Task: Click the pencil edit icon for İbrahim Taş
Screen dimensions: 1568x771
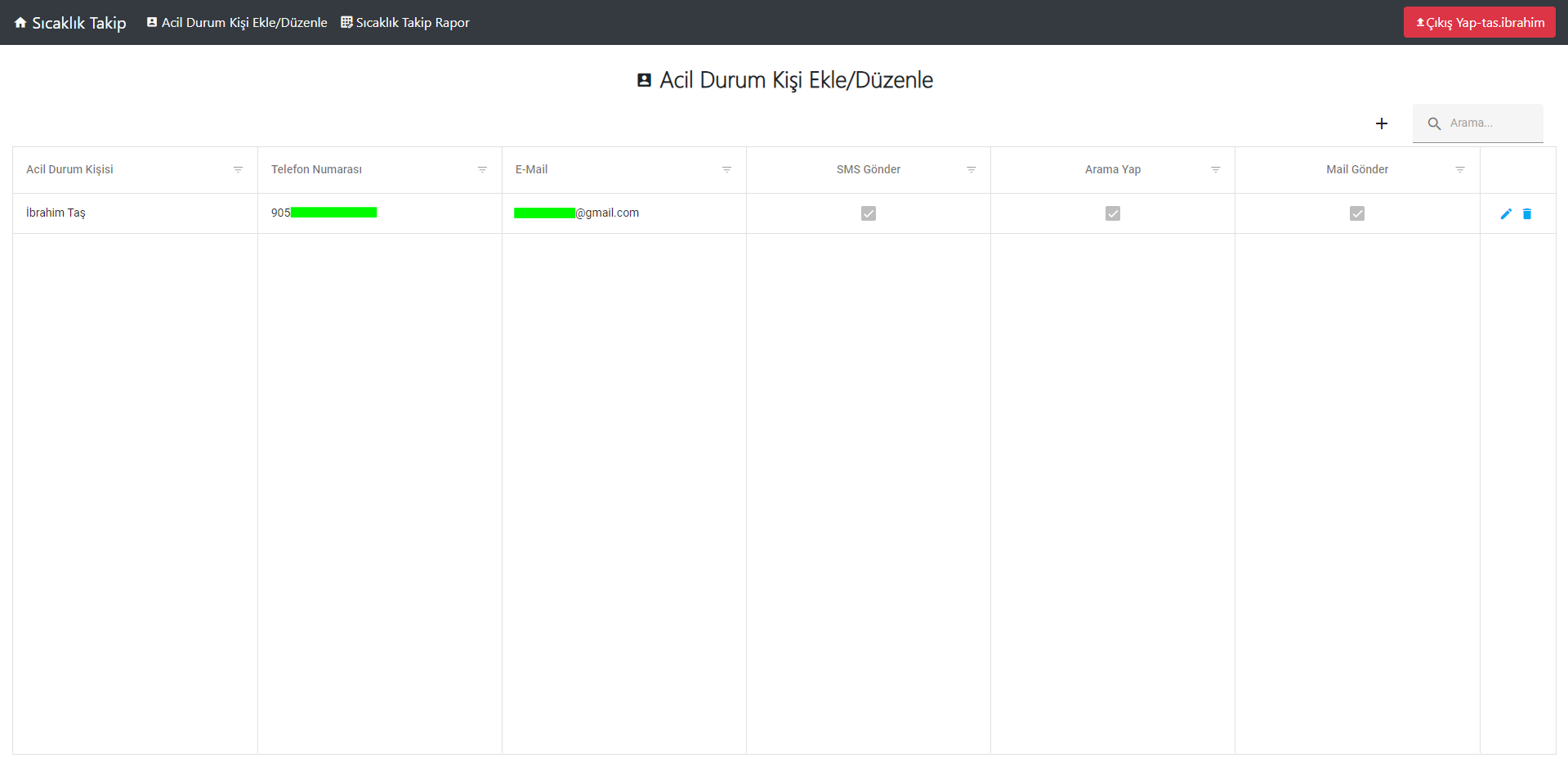Action: [x=1506, y=214]
